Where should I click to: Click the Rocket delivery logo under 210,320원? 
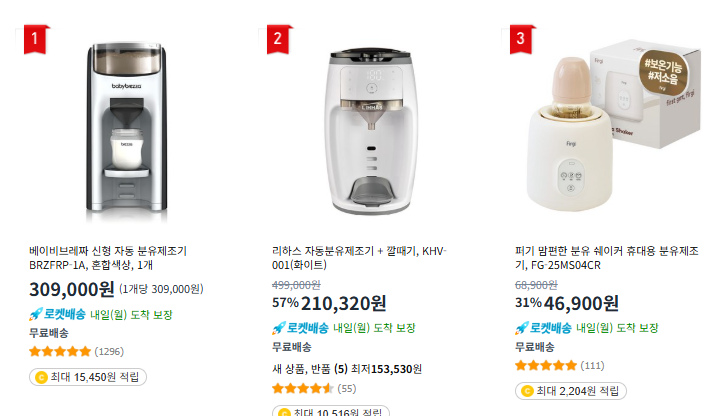click(300, 328)
